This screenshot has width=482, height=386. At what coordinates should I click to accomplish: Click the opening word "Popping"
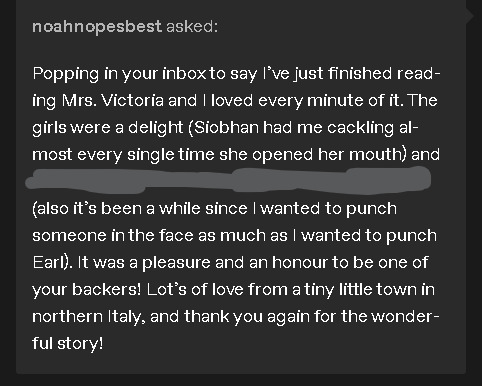click(66, 74)
